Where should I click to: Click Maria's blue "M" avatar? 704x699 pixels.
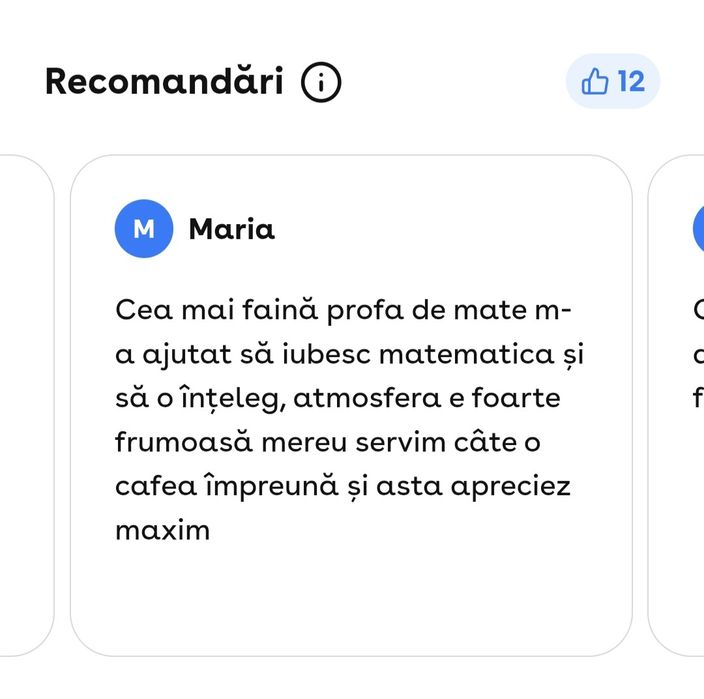click(144, 229)
